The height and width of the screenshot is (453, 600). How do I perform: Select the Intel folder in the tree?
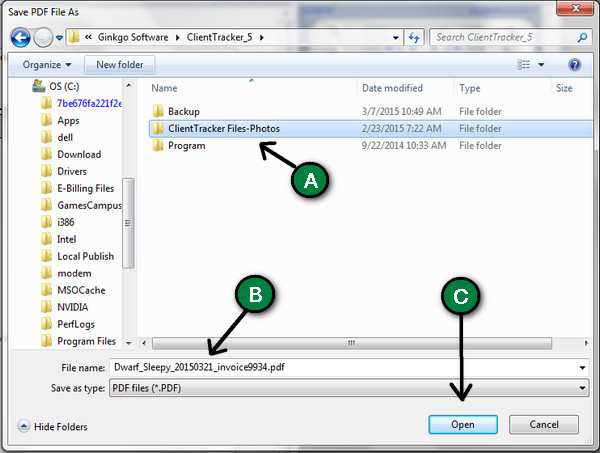pyautogui.click(x=59, y=239)
